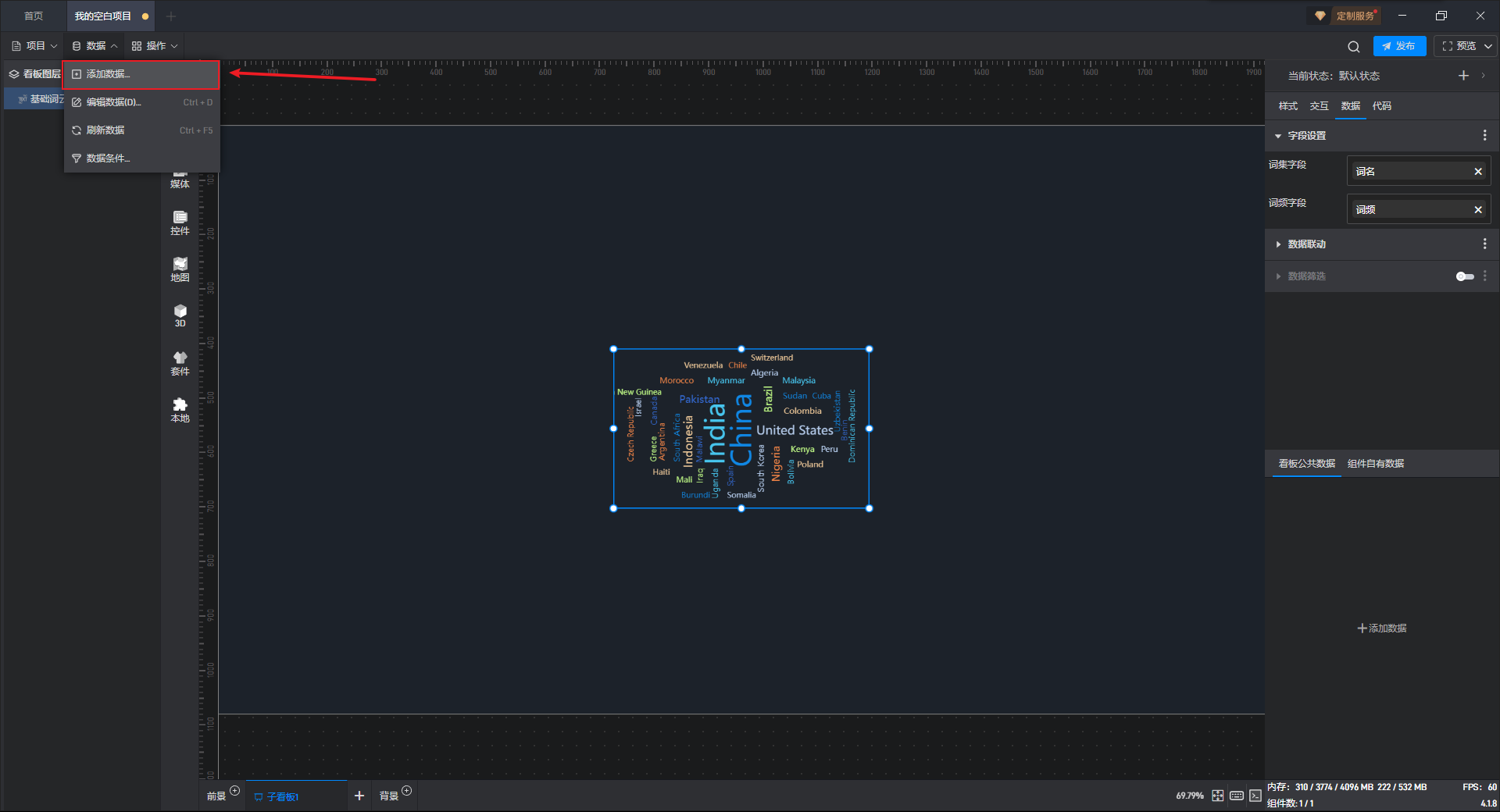Click the fit-to-screen icon in status bar
Screen dimensions: 1500x812
click(1218, 796)
